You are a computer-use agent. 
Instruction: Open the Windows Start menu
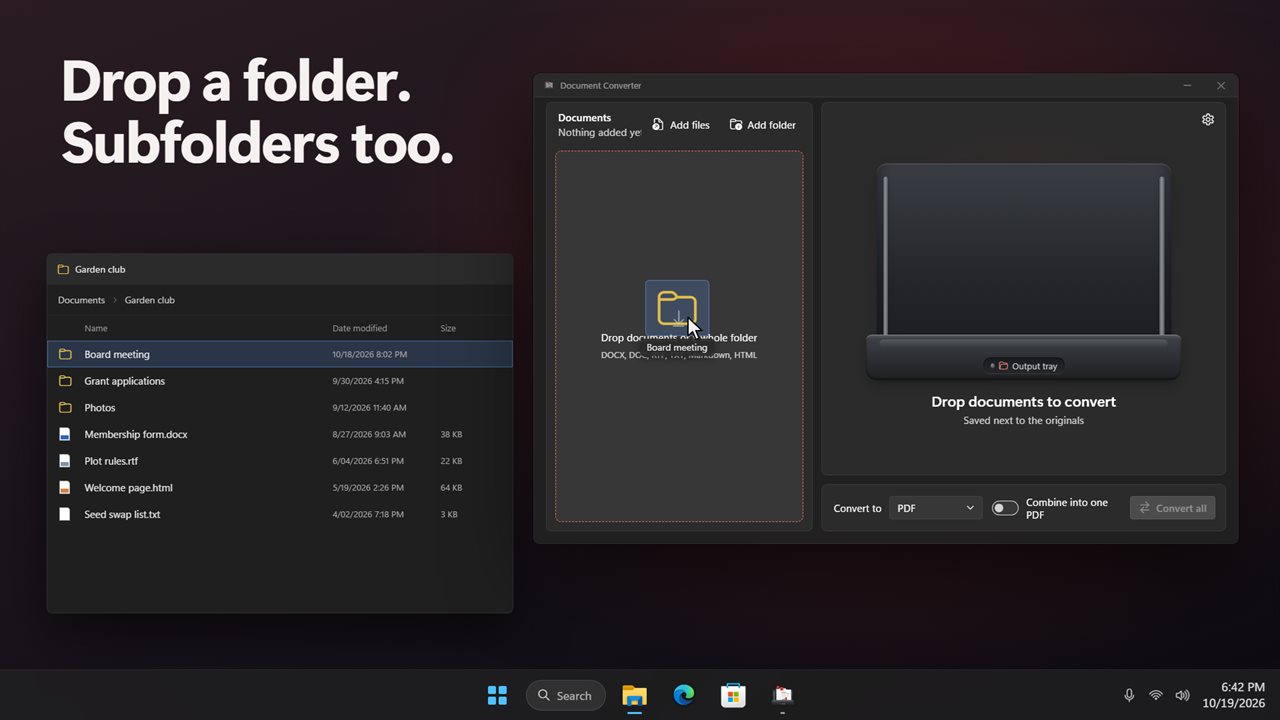click(x=497, y=695)
